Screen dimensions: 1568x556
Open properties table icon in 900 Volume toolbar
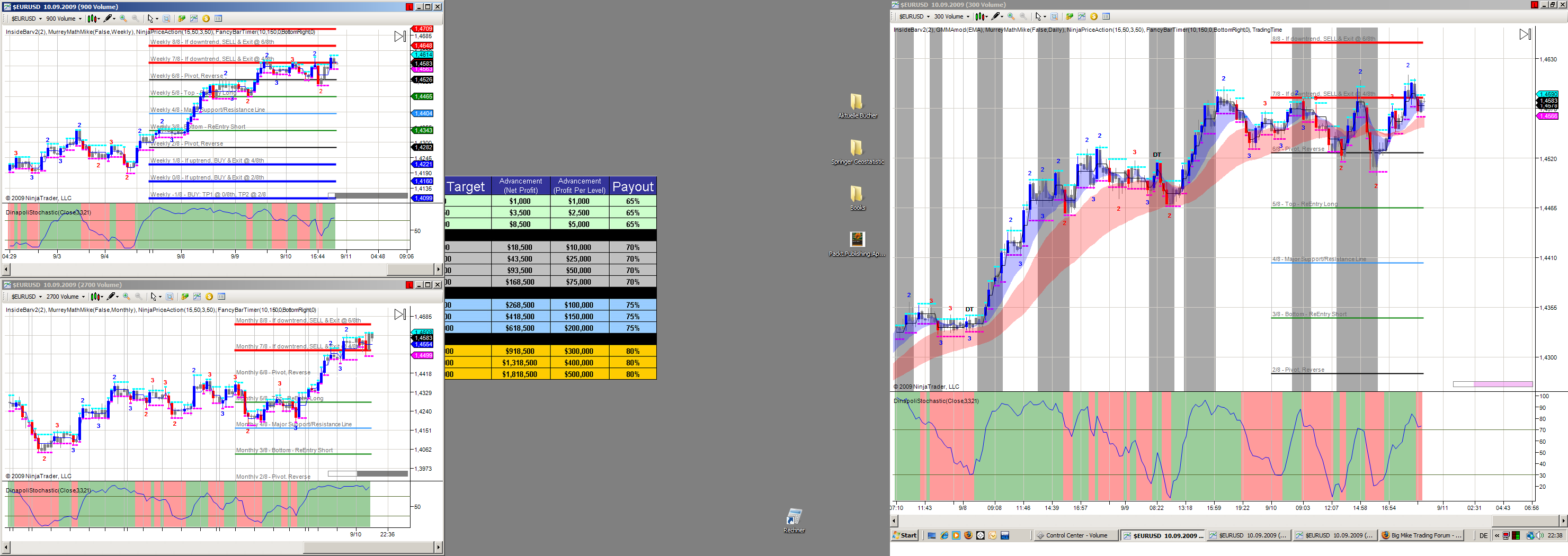pyautogui.click(x=219, y=19)
